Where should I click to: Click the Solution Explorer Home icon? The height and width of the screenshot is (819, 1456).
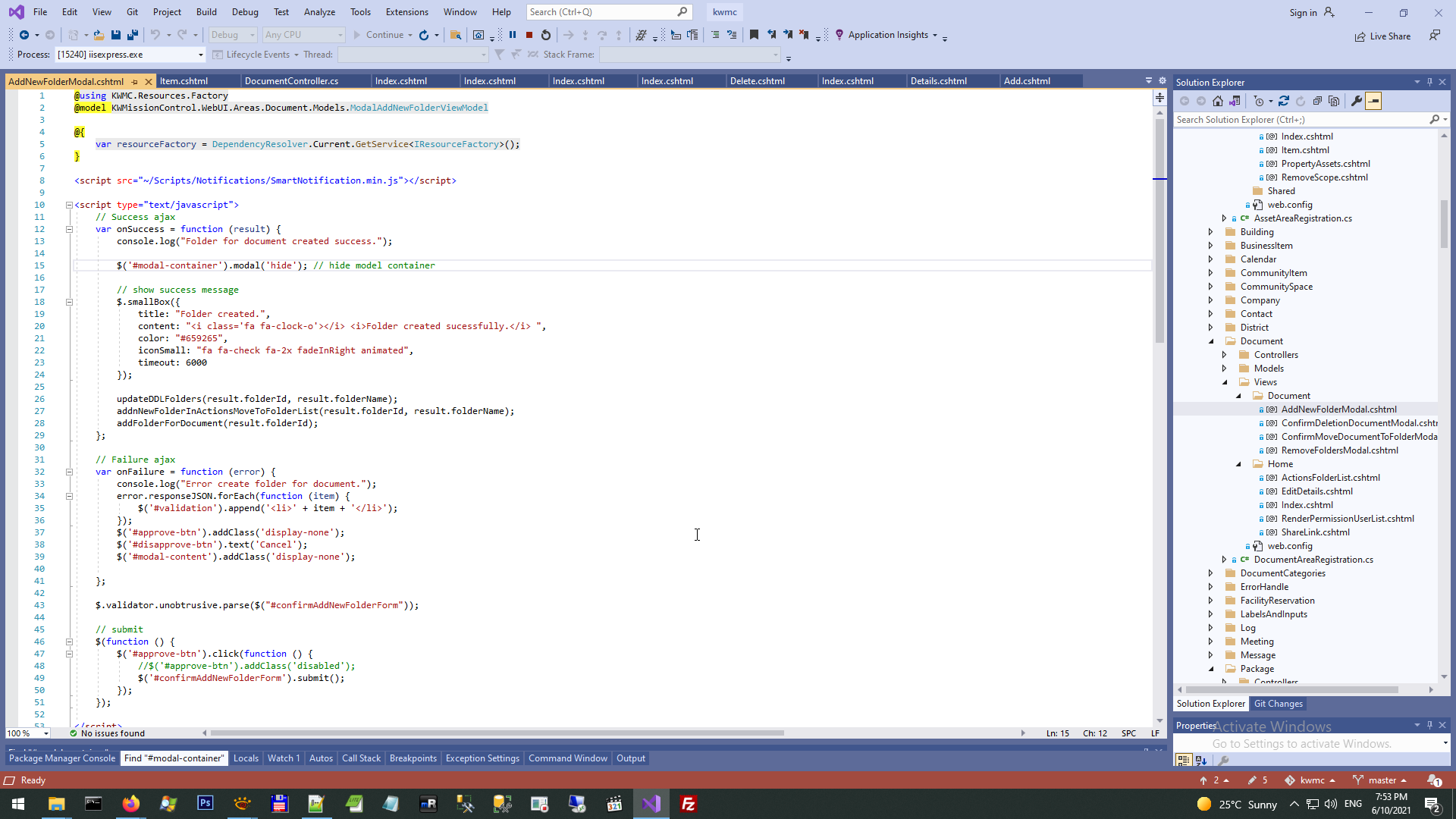click(1218, 101)
